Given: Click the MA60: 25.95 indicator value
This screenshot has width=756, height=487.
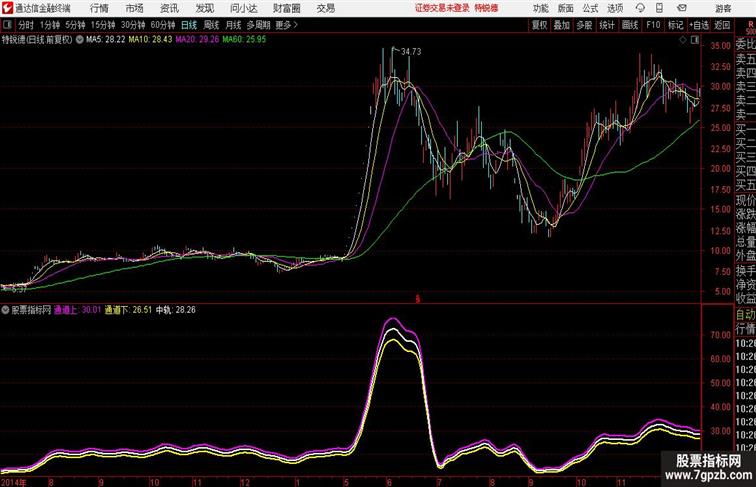Looking at the screenshot, I should (244, 40).
